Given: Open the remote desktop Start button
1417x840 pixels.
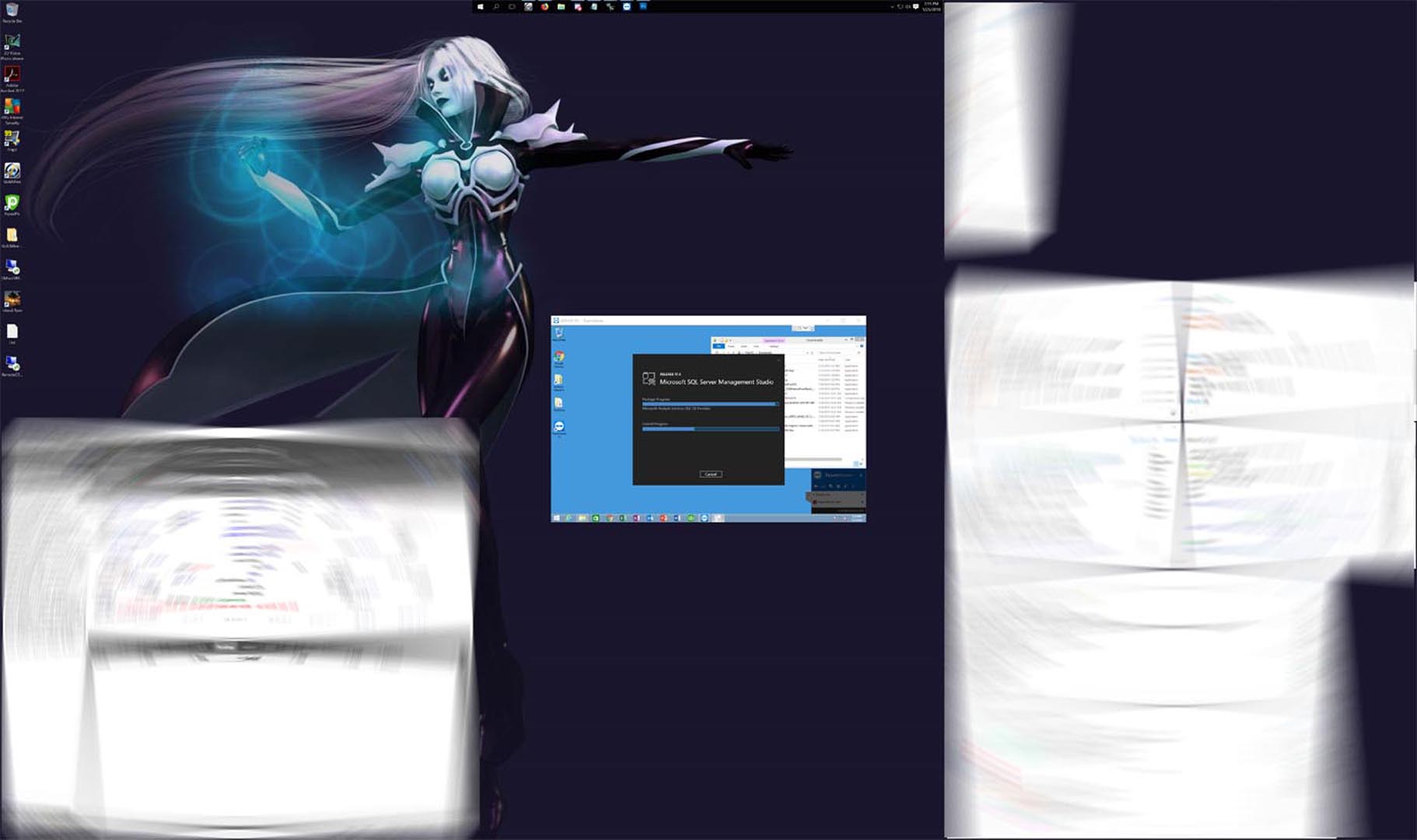Looking at the screenshot, I should pos(556,518).
